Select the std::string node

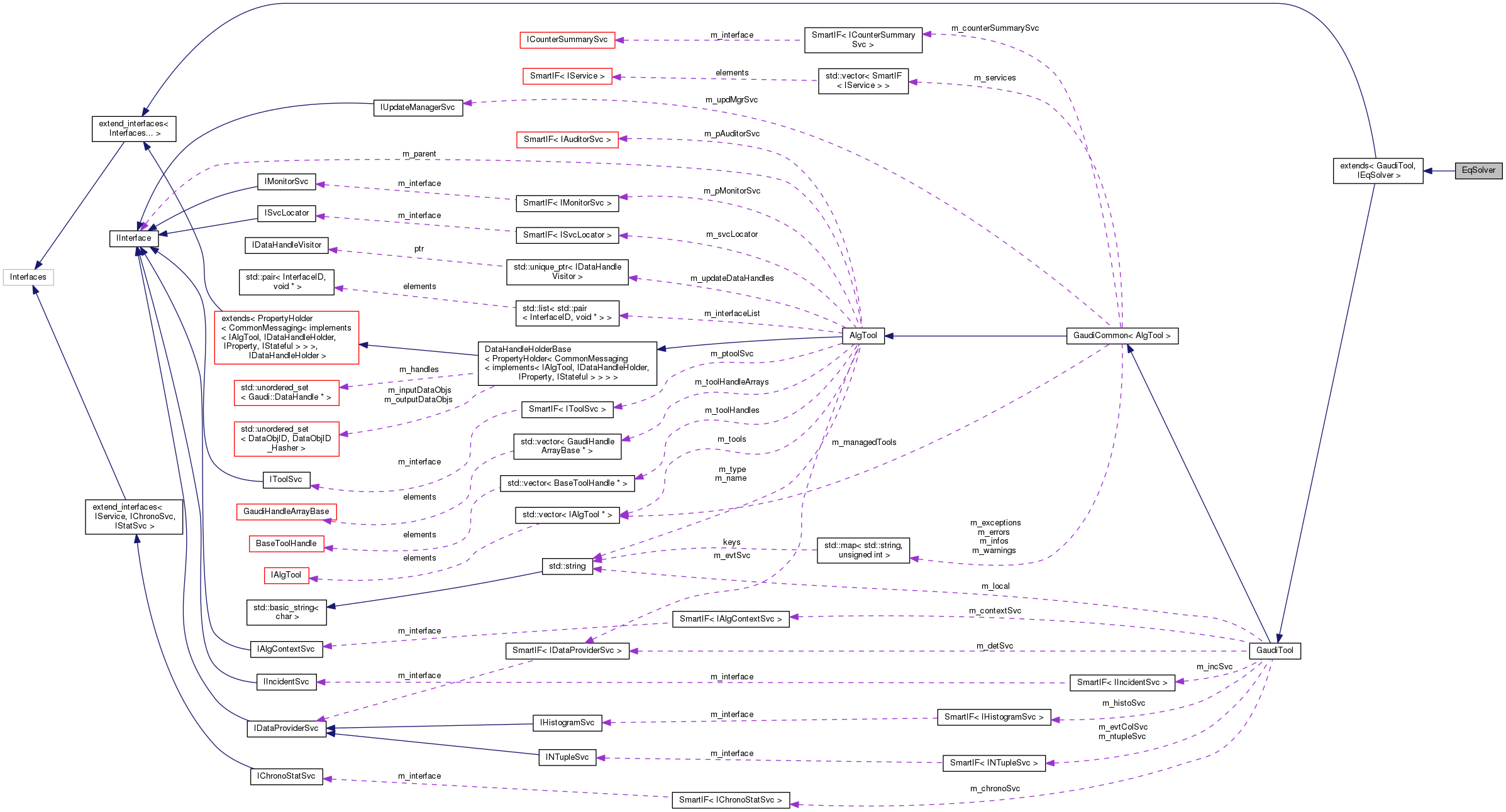tap(567, 566)
